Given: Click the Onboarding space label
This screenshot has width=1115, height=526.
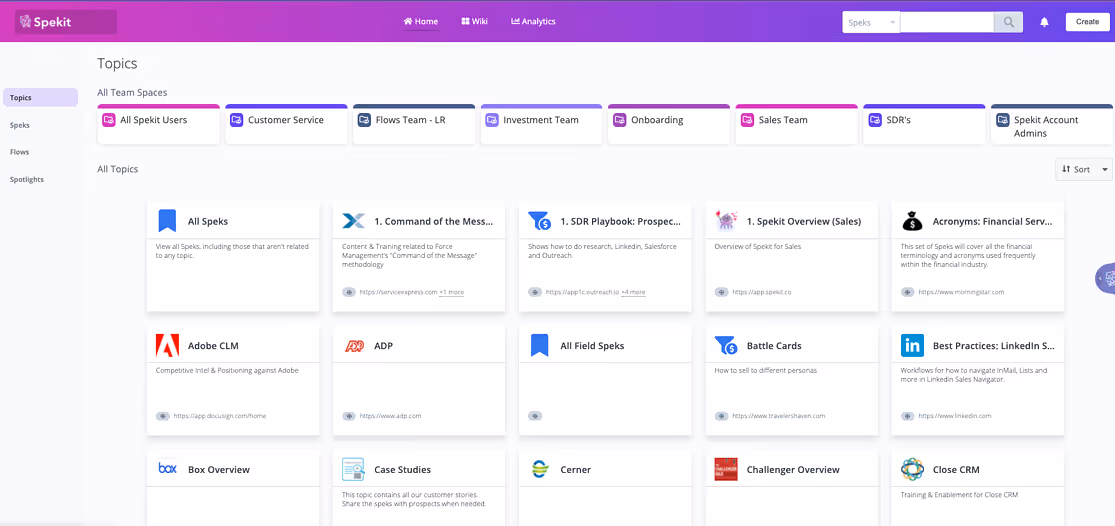Looking at the screenshot, I should (x=657, y=120).
